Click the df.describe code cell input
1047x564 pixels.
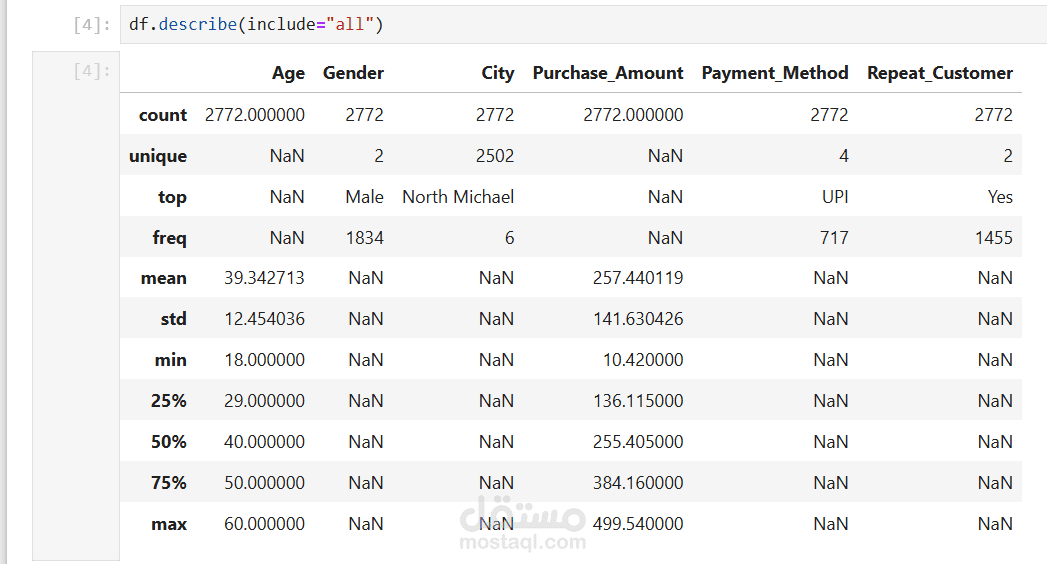(x=580, y=24)
